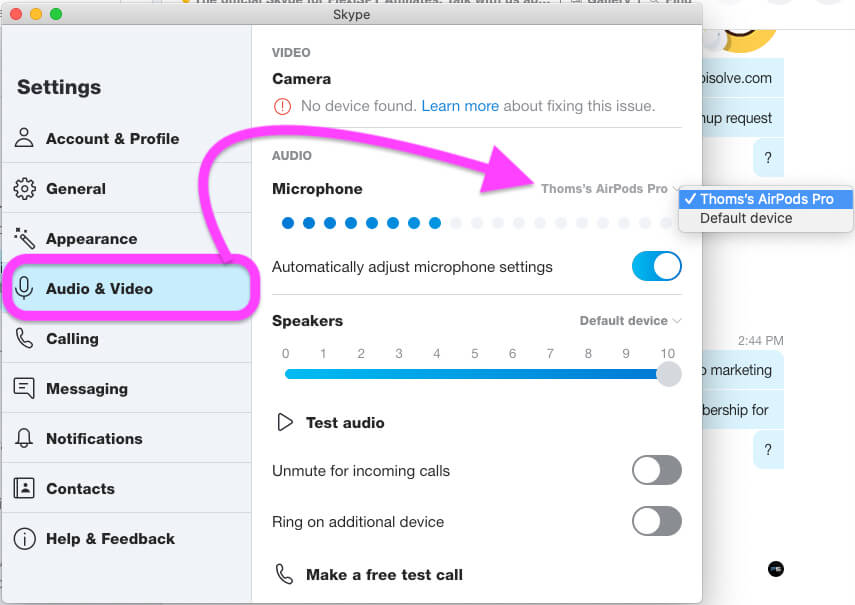
Task: Click the free test call phone icon
Action: coord(284,574)
